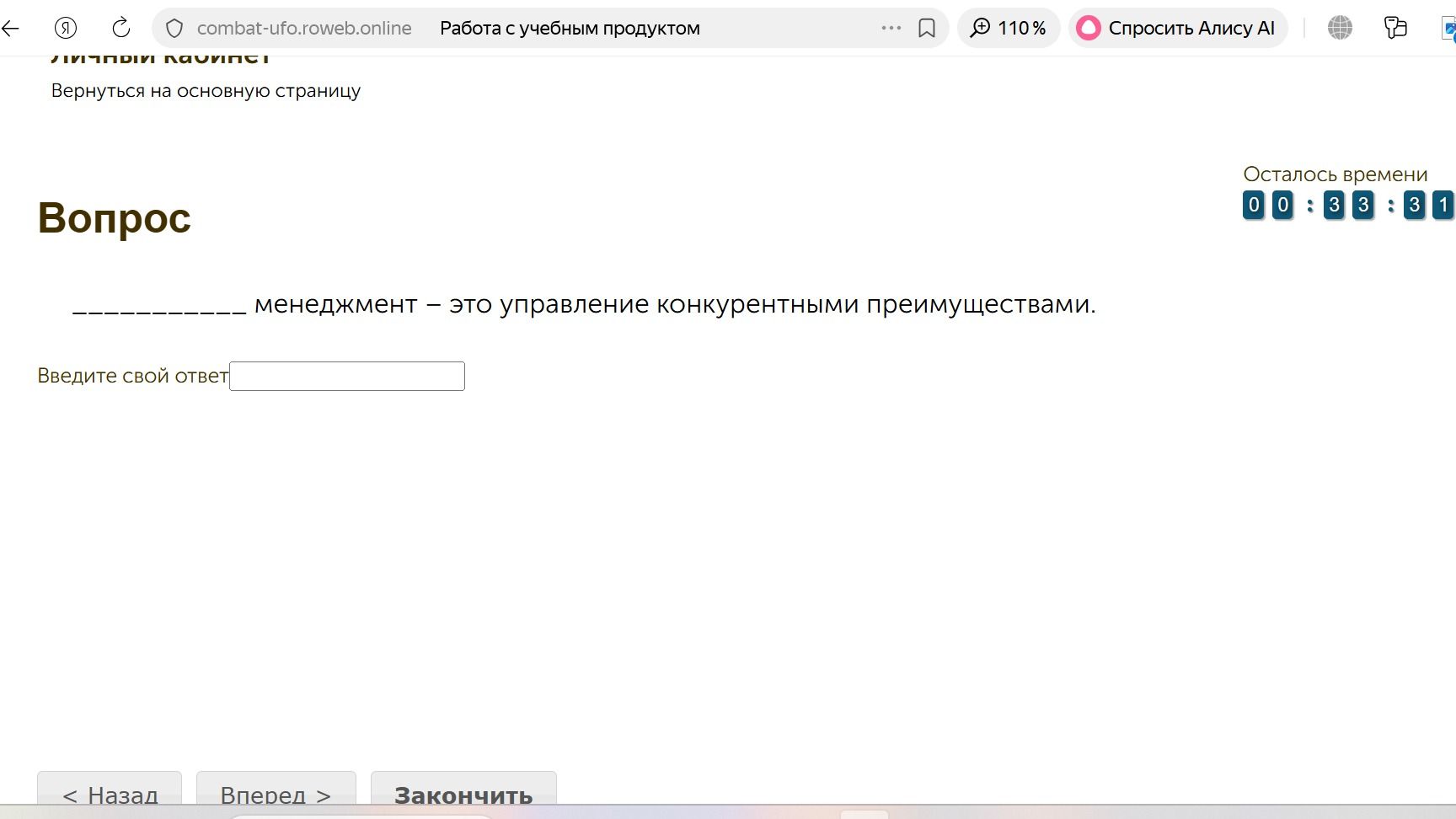Open the 110% zoom control

[x=1009, y=28]
